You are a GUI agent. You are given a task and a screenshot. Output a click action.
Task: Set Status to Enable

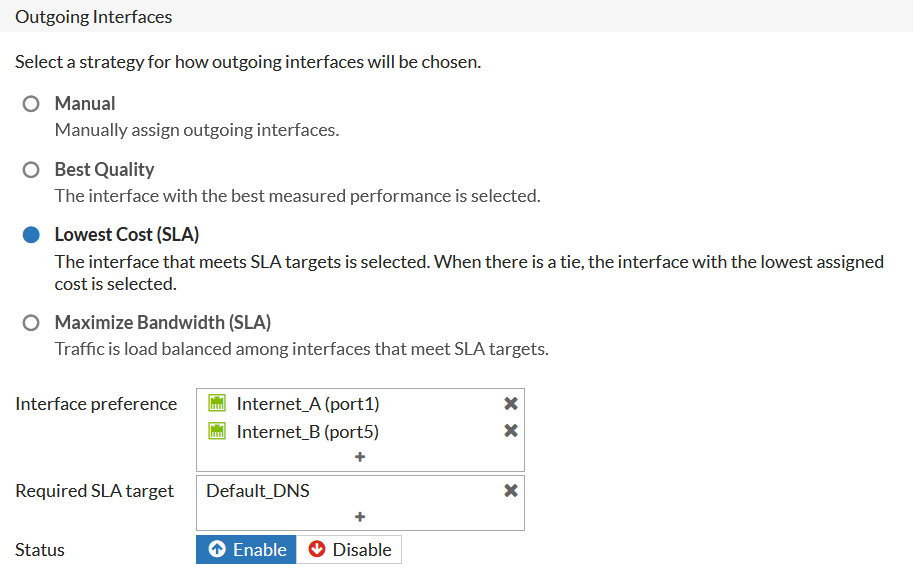click(x=247, y=550)
